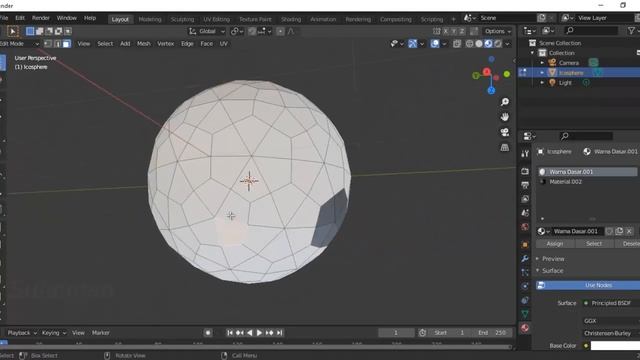Click the select tool cursor icon
The width and height of the screenshot is (640, 360).
[x=13, y=31]
